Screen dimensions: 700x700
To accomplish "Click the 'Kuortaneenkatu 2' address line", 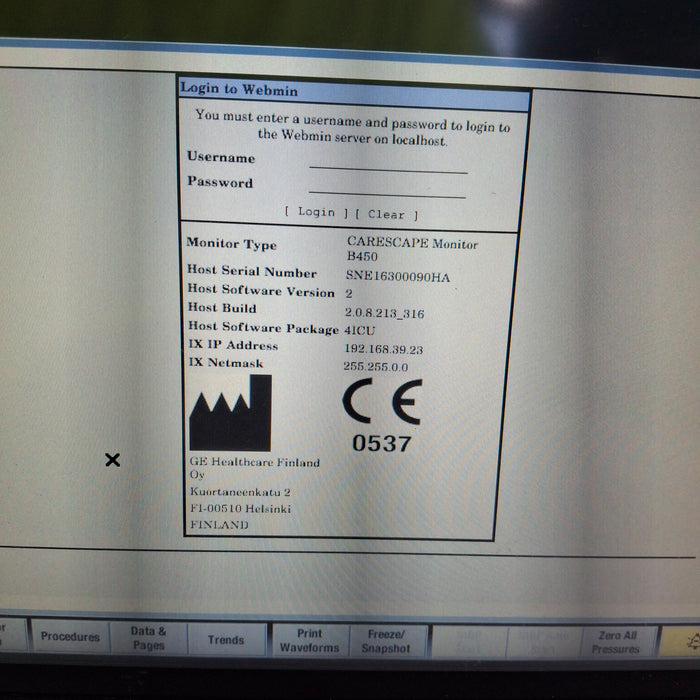I will tap(240, 492).
